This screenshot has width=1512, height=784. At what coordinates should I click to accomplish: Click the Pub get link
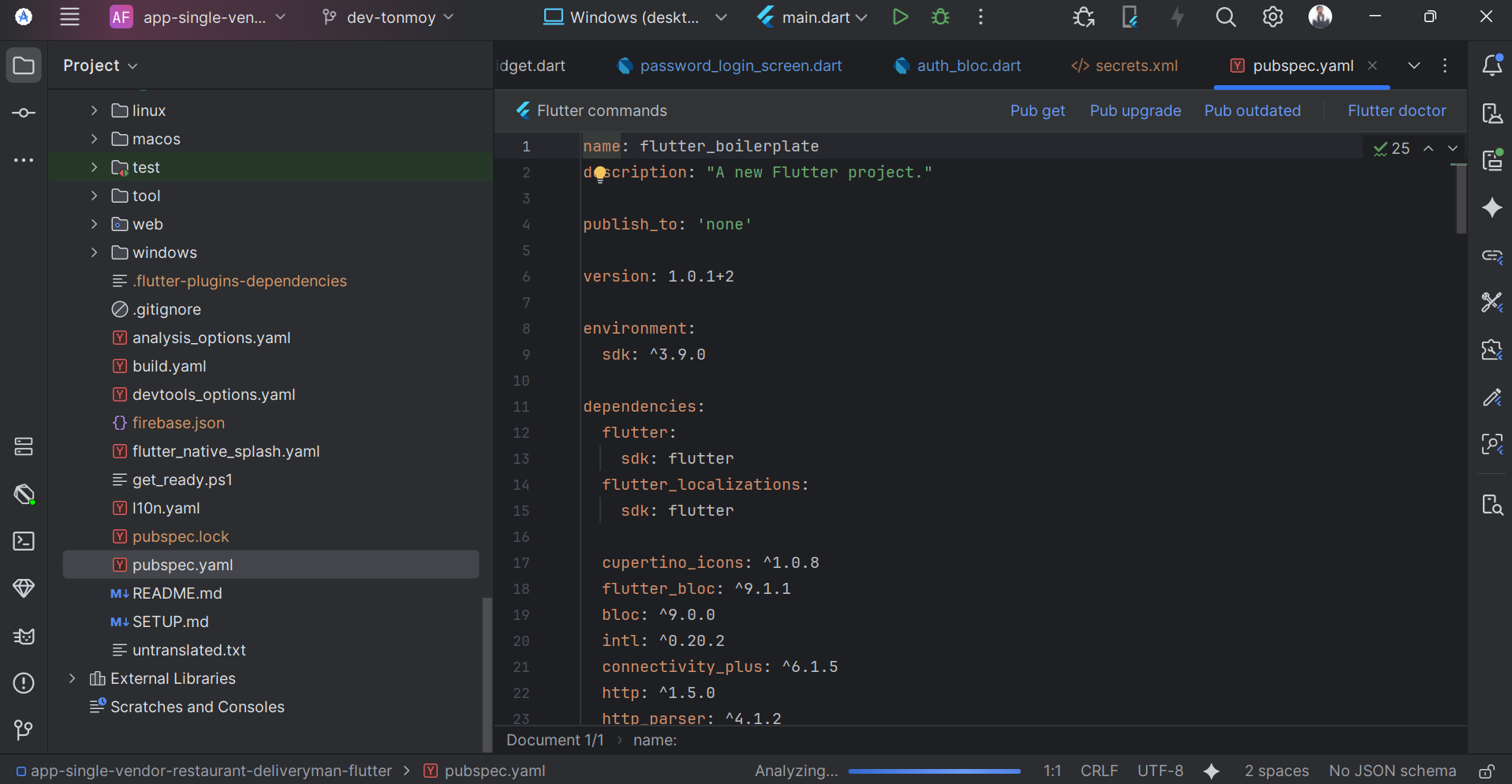(x=1037, y=111)
